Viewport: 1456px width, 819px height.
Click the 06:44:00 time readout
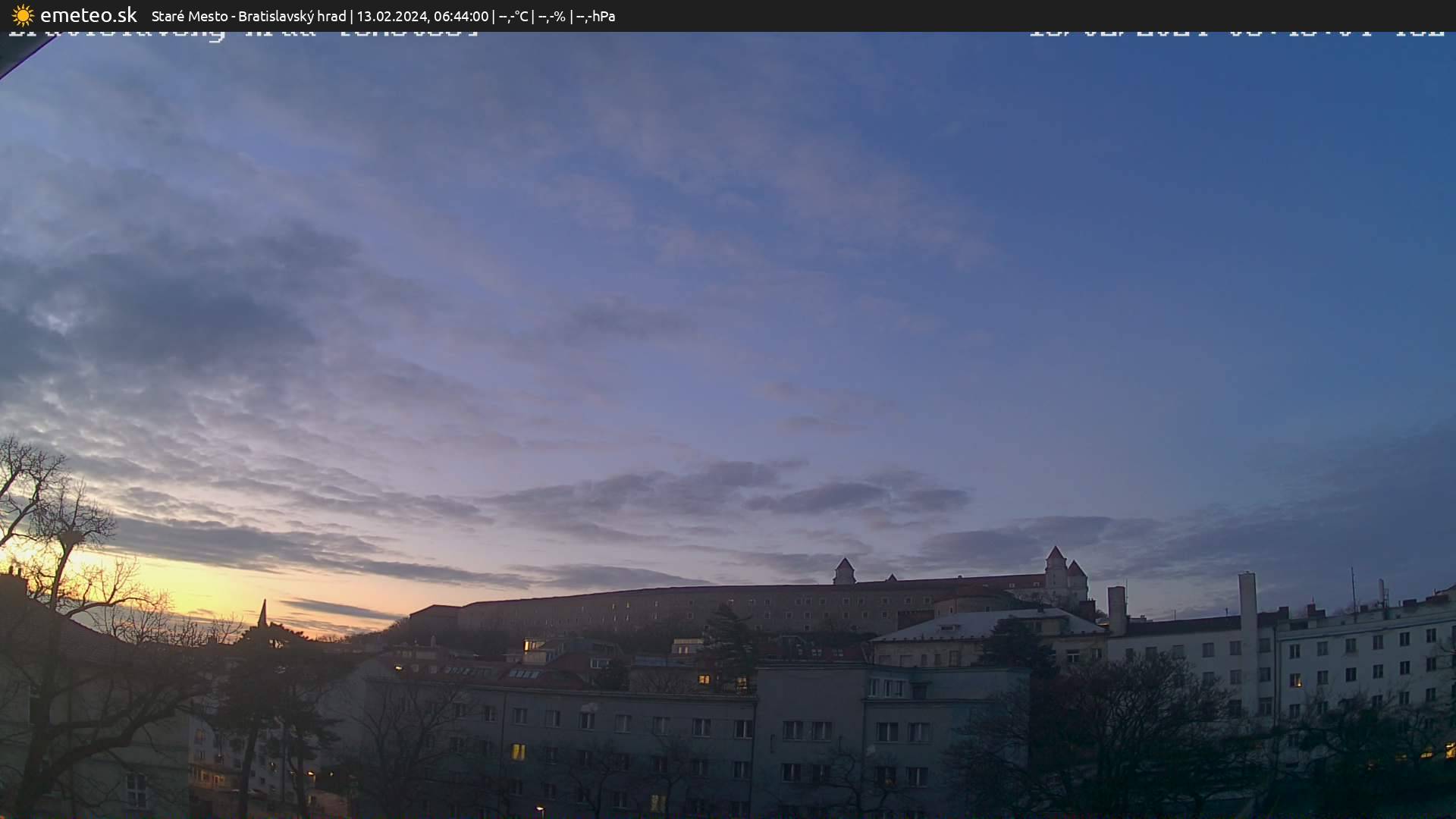(461, 16)
